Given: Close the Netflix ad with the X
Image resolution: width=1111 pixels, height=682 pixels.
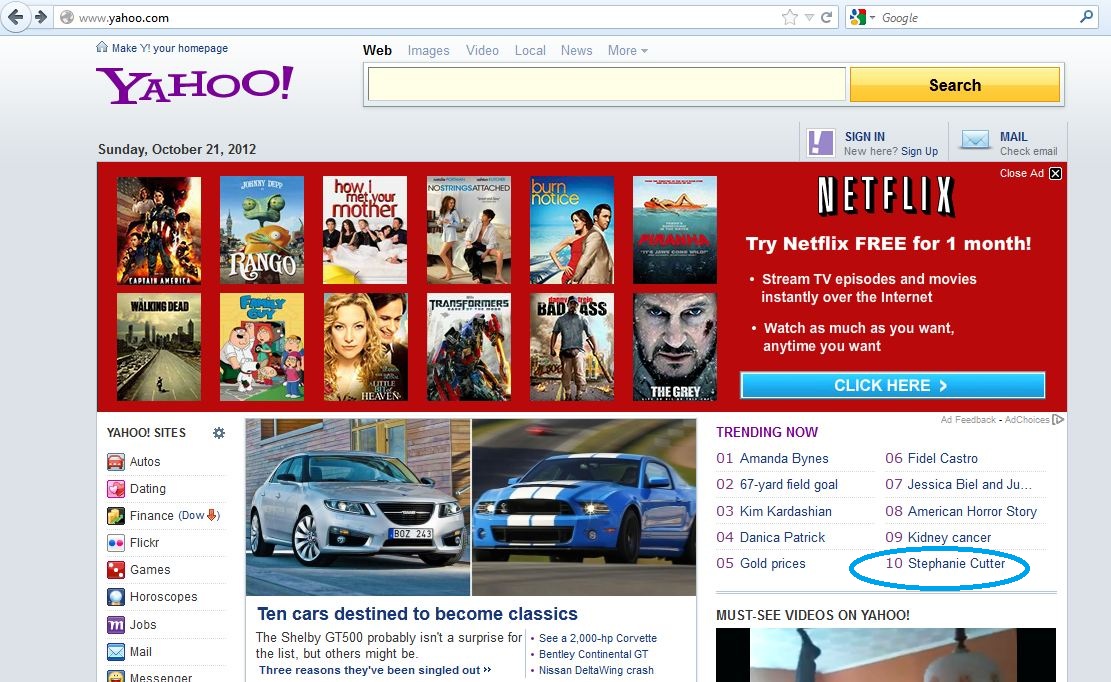Looking at the screenshot, I should point(1055,174).
